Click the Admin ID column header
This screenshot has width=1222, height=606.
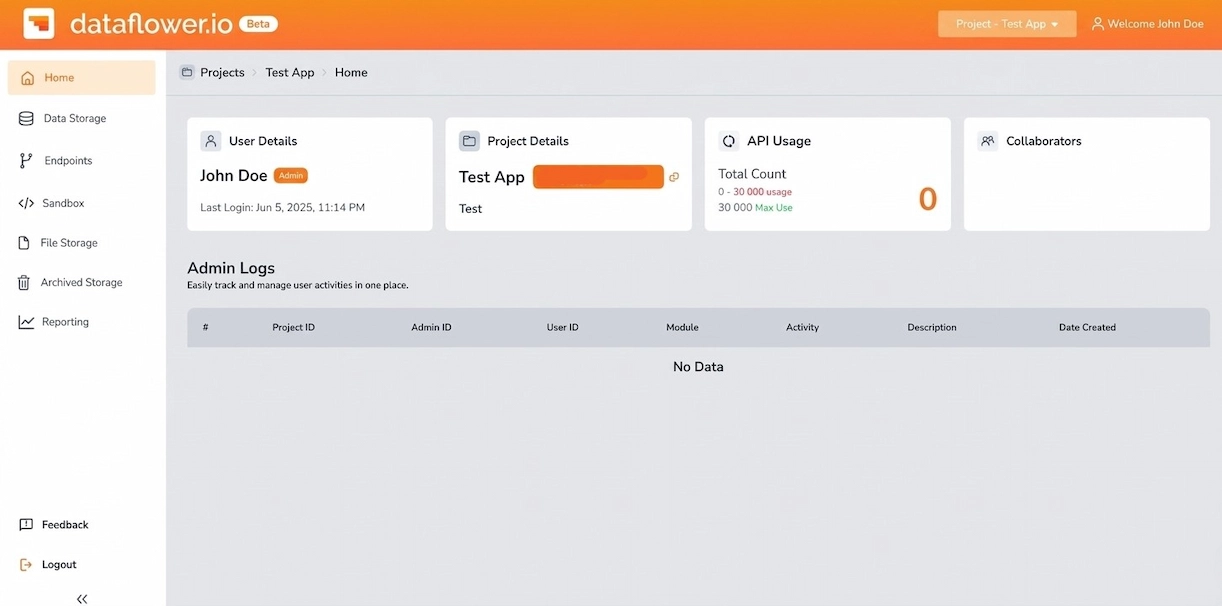(x=431, y=327)
